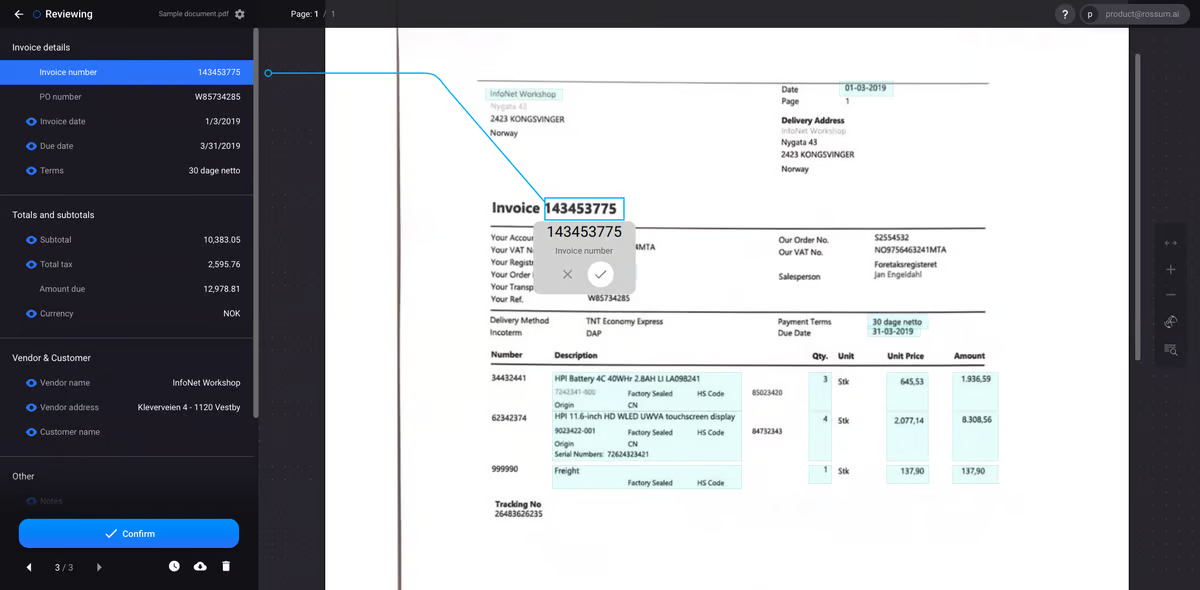Approve the invoice number 143453775 suggestion
1200x590 pixels.
(x=600, y=274)
